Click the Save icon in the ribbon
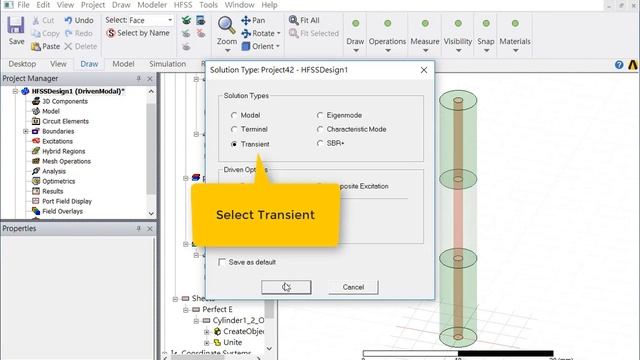640x360 pixels. (16, 25)
